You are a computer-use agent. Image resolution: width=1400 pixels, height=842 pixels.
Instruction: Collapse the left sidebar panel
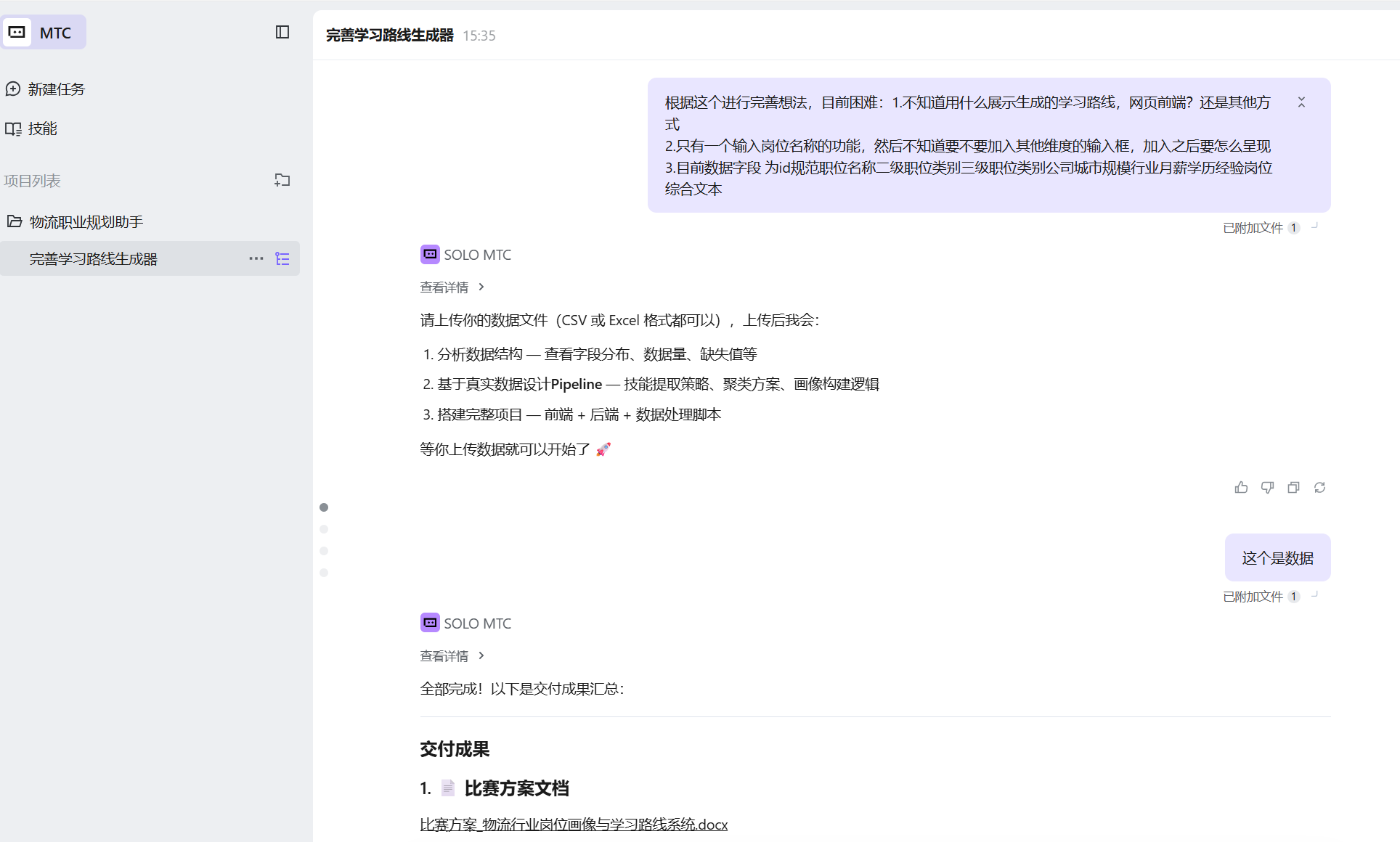282,32
